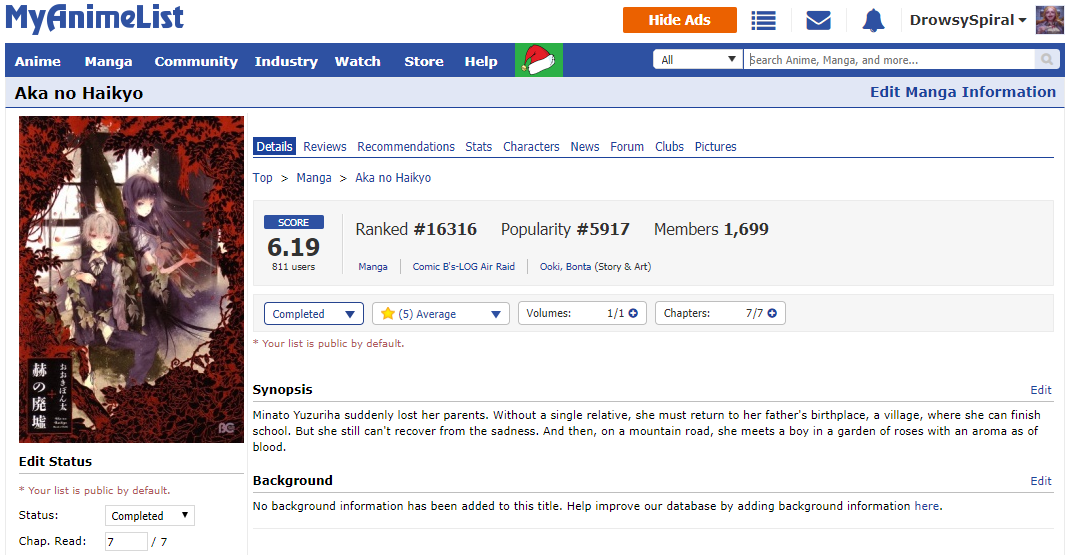Click Edit link beside Background
Screen dimensions: 1071x555
click(1040, 481)
